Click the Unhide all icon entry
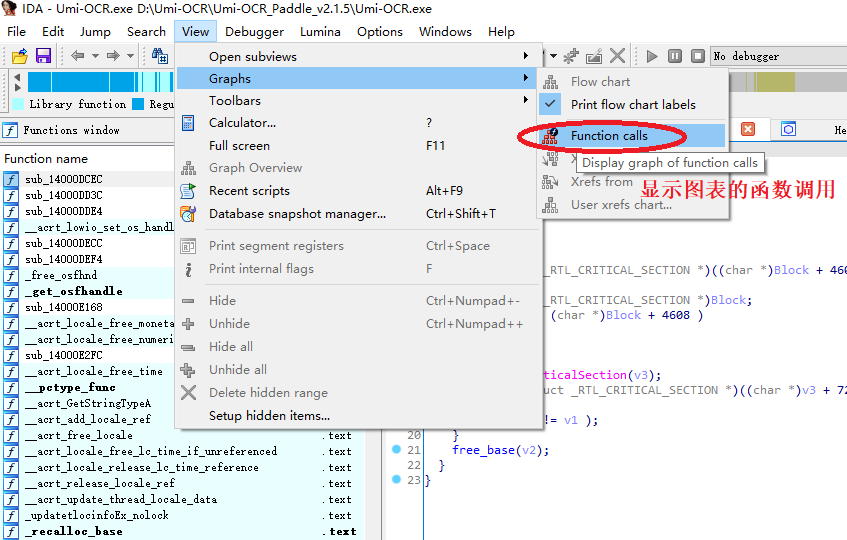Image resolution: width=847 pixels, height=540 pixels. click(188, 370)
